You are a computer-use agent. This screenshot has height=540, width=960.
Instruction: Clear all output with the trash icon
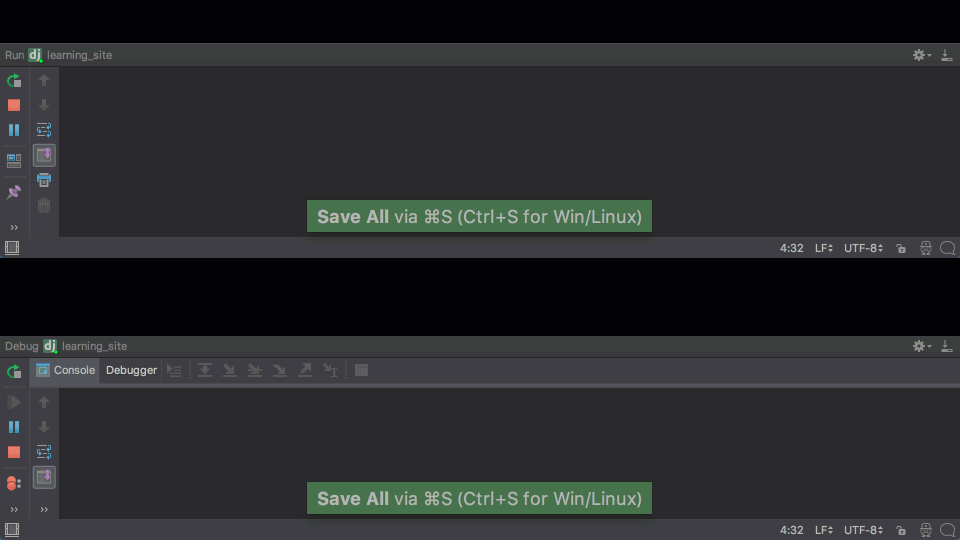pos(44,205)
